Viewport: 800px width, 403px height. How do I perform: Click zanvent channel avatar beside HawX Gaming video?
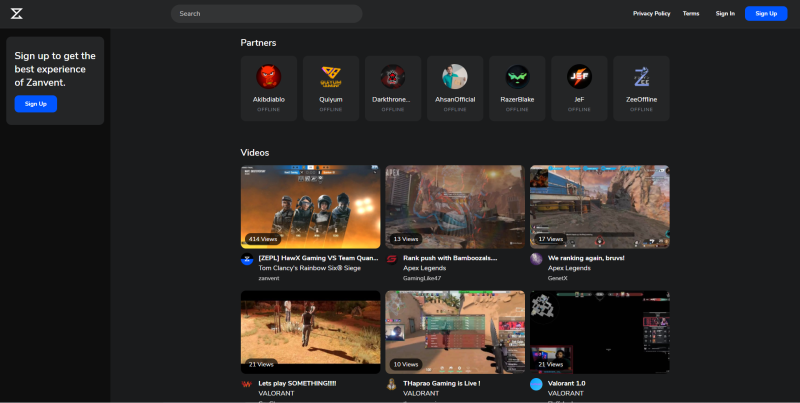(x=247, y=259)
